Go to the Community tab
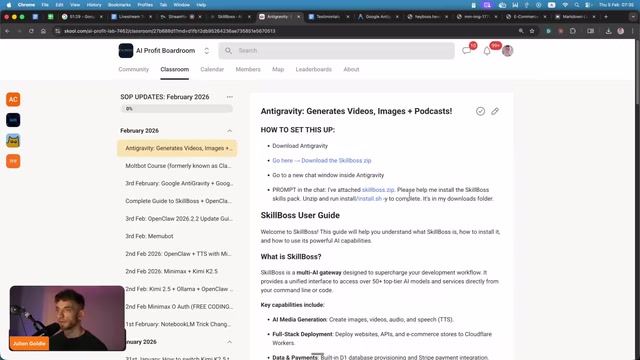 pyautogui.click(x=133, y=69)
